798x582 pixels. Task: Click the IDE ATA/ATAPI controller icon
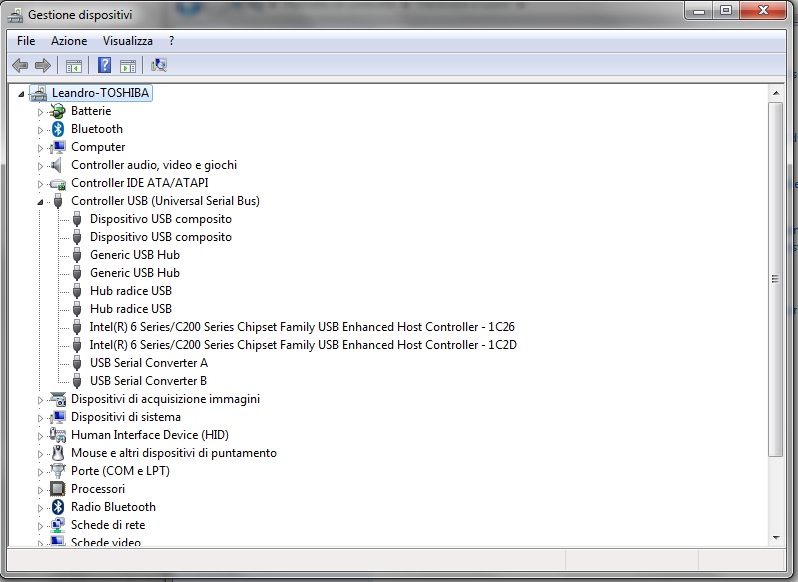click(58, 183)
